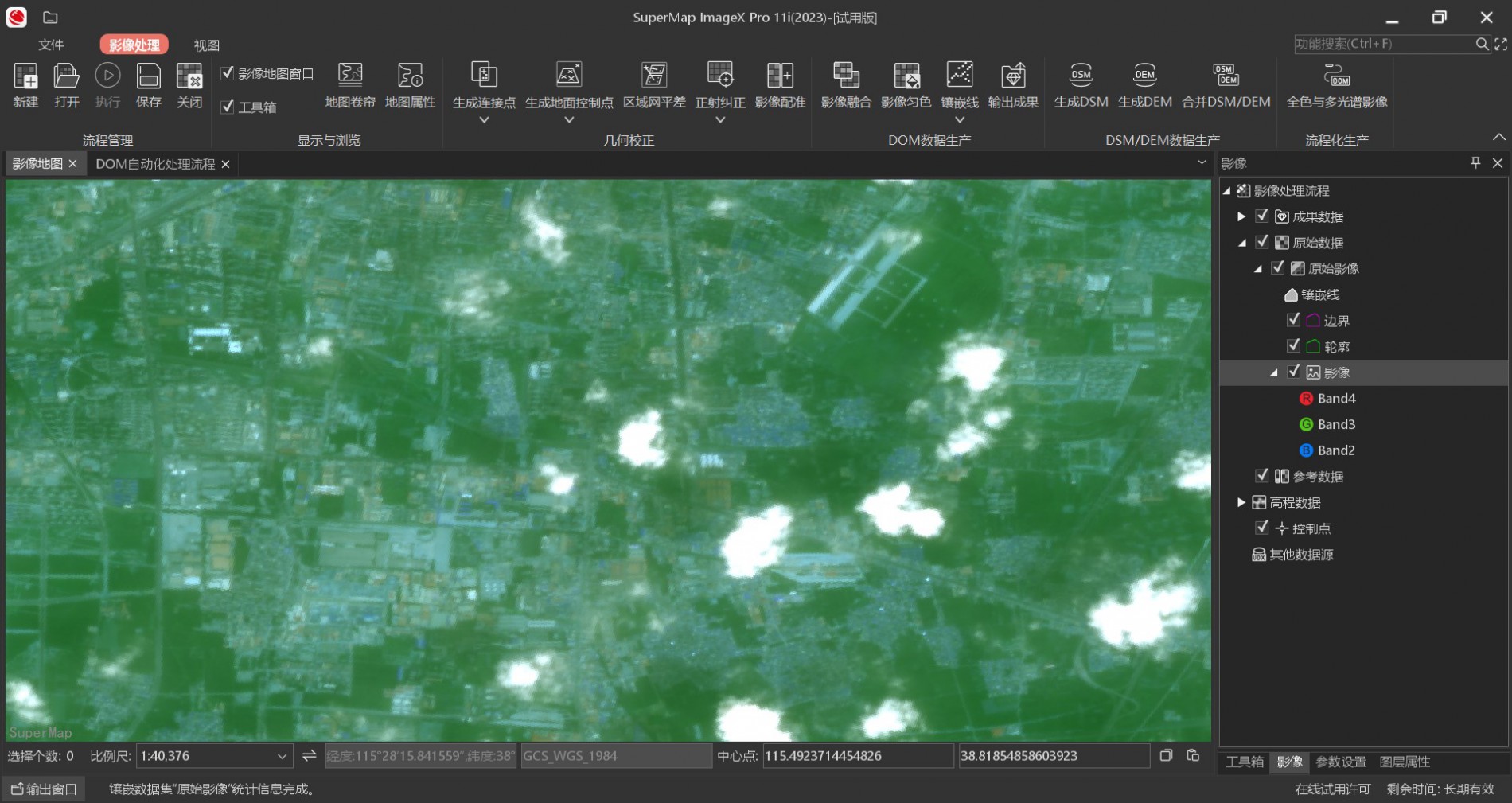Uncheck 原始影像 layer checkbox
The width and height of the screenshot is (1512, 803).
click(1278, 267)
